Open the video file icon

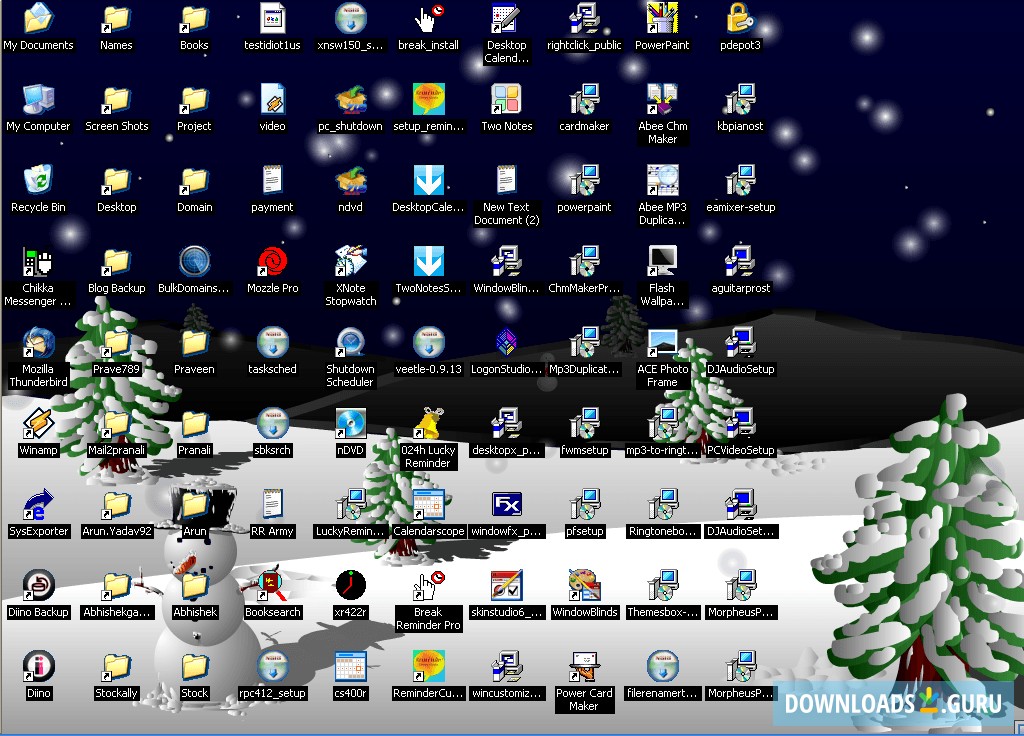click(272, 99)
